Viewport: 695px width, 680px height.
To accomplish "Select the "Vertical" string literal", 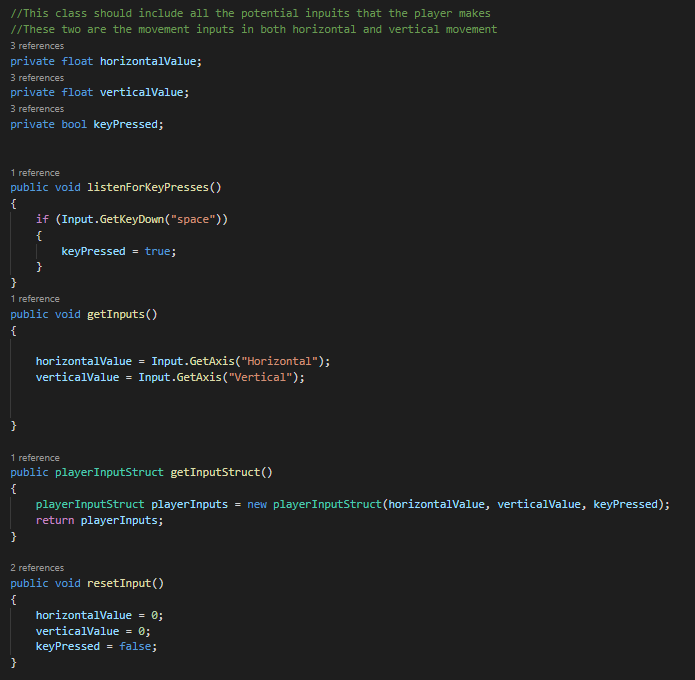I will [260, 377].
